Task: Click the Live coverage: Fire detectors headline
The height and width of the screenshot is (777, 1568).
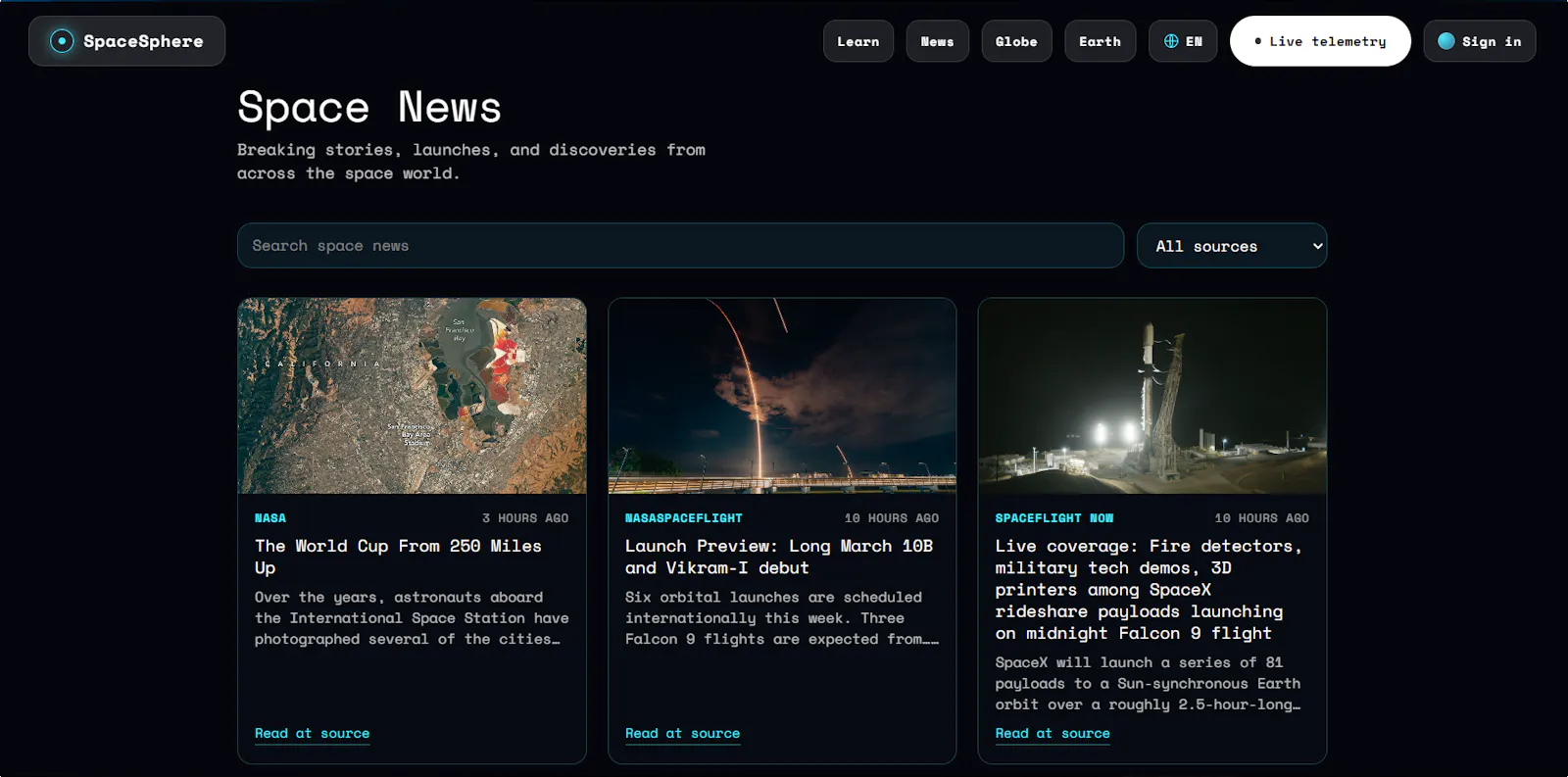Action: tap(1149, 590)
